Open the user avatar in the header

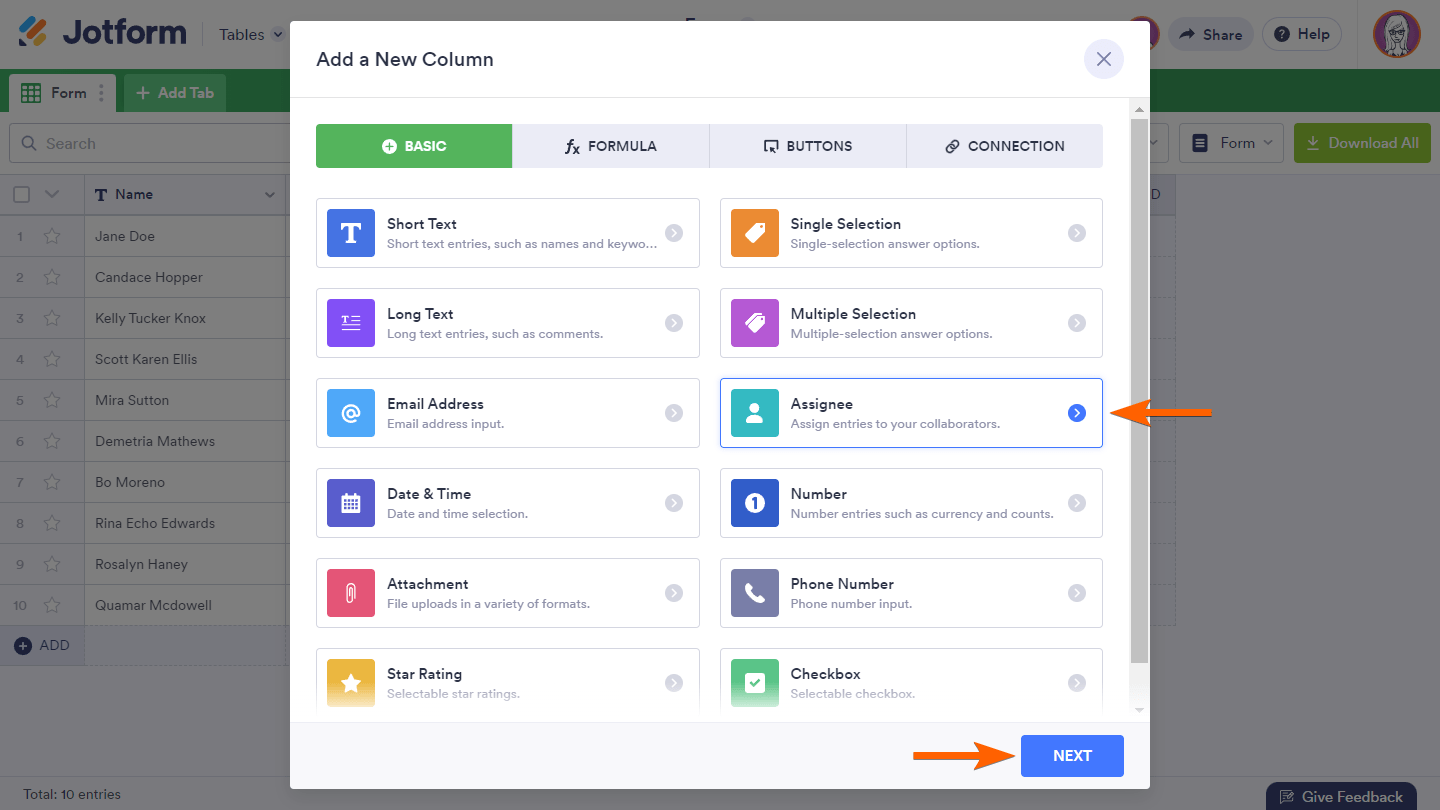coord(1397,34)
